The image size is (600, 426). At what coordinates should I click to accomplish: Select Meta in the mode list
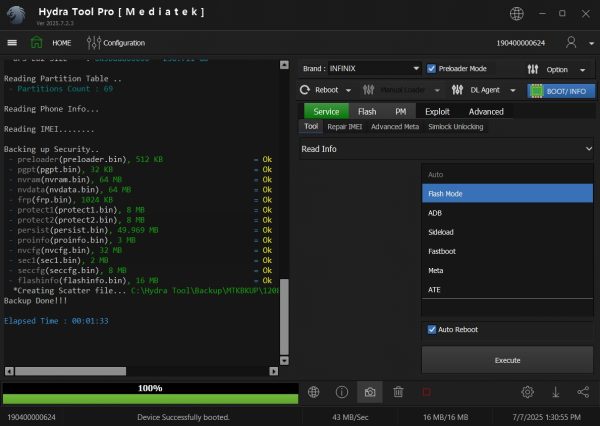tap(507, 270)
